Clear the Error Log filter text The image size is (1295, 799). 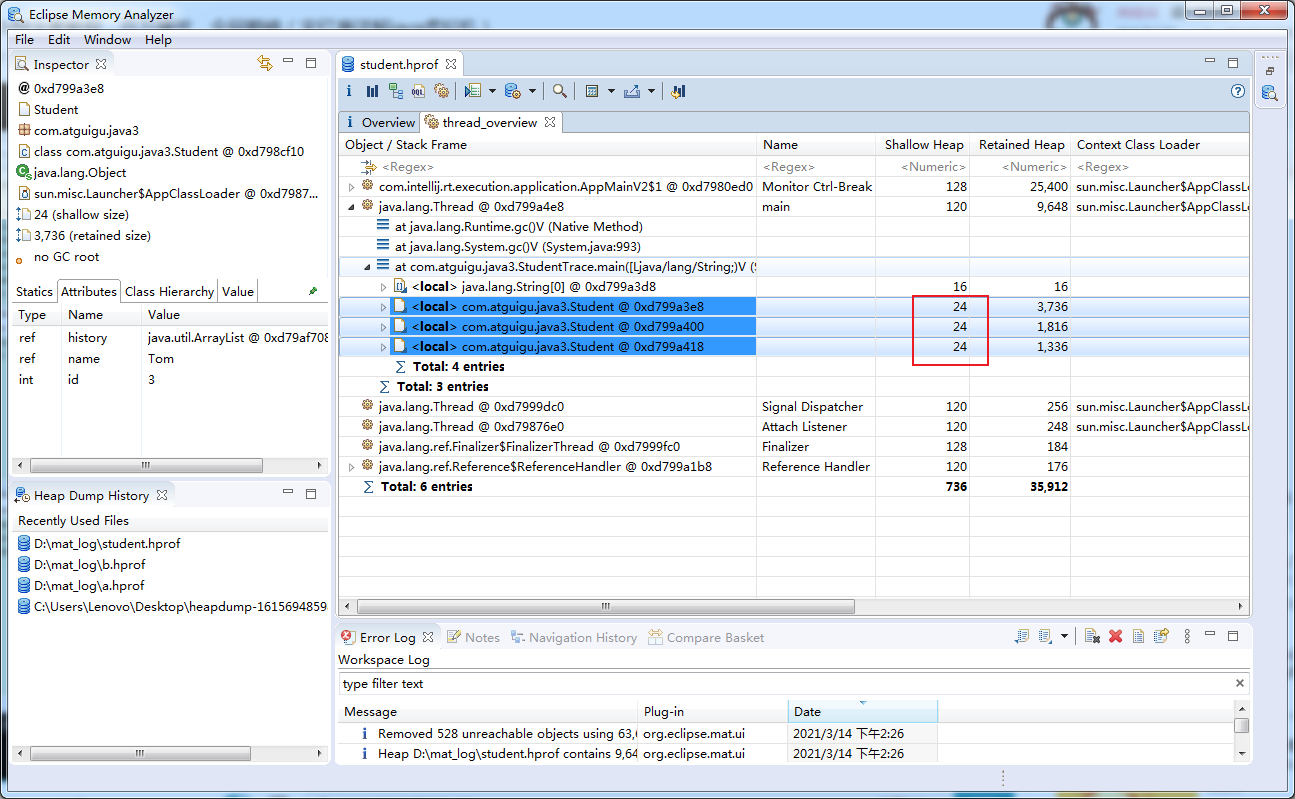[1240, 684]
